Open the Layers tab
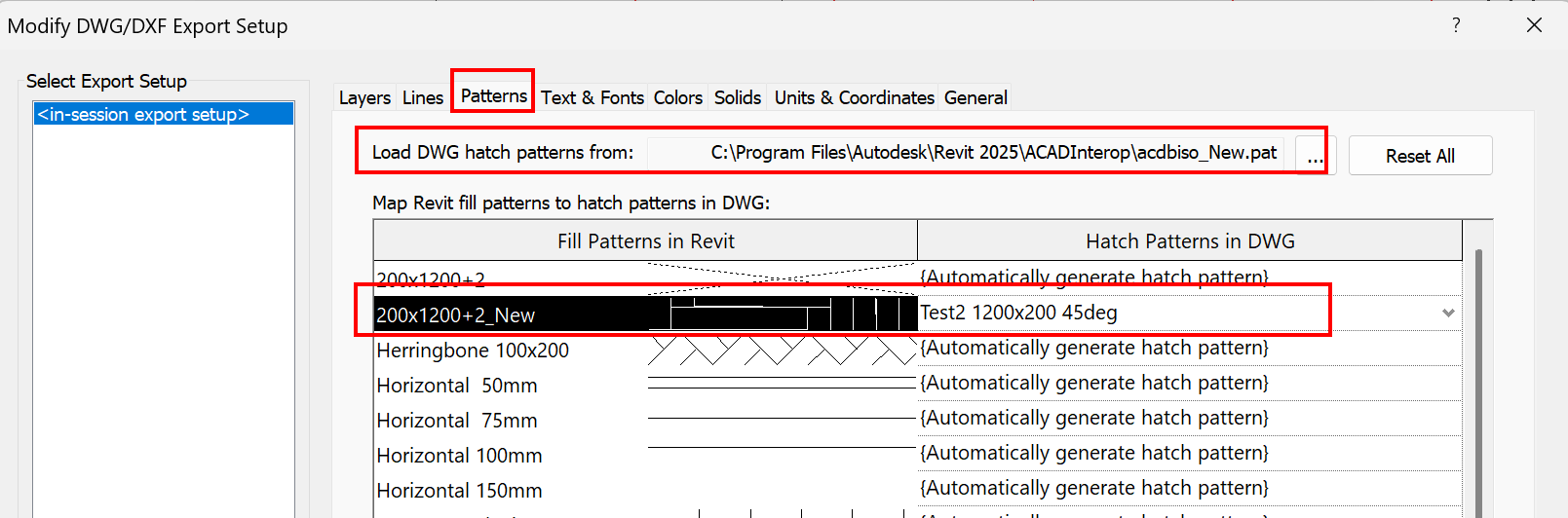 click(364, 97)
